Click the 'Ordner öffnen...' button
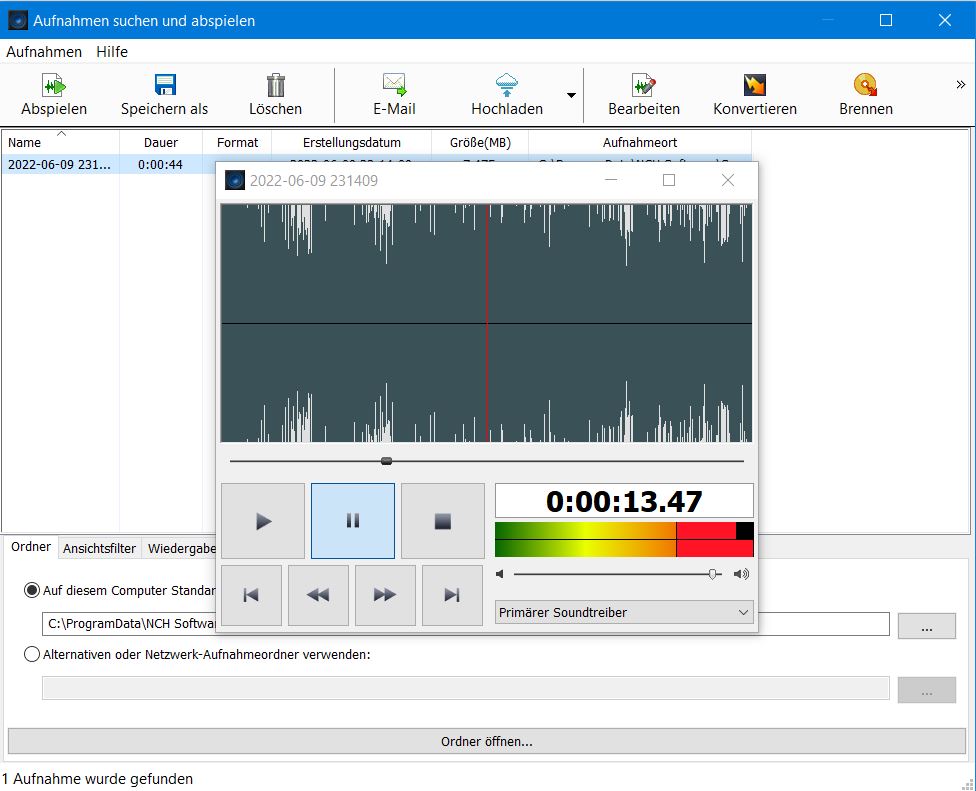976x791 pixels. click(x=487, y=741)
